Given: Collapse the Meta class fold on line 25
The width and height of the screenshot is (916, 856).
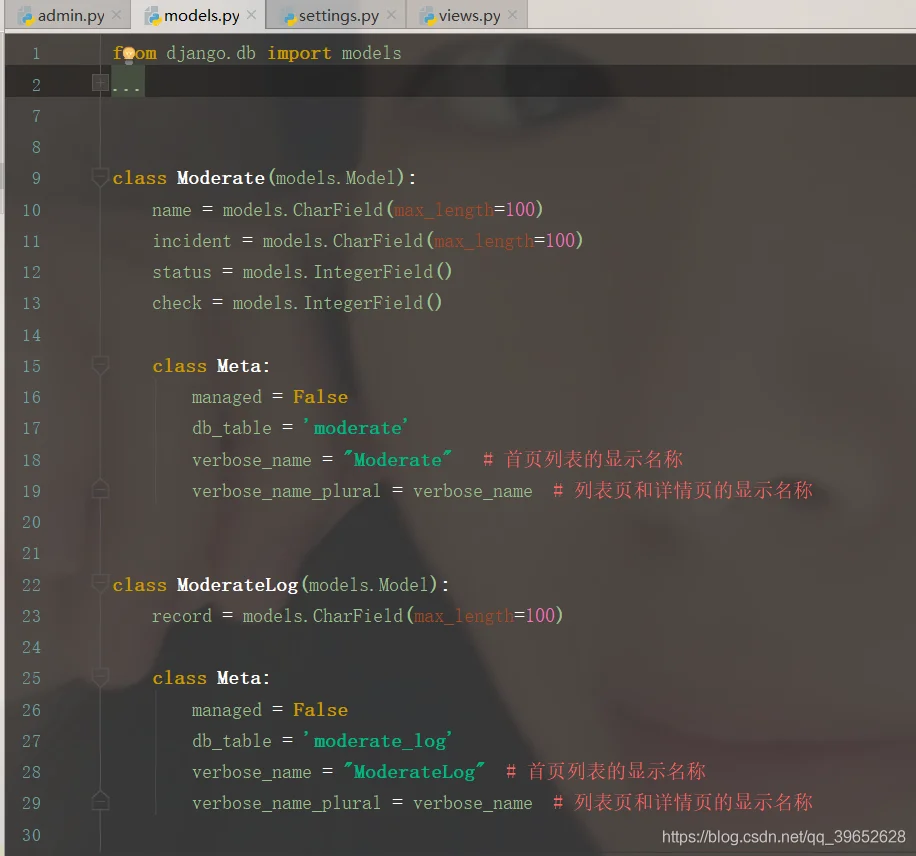Looking at the screenshot, I should tap(100, 677).
